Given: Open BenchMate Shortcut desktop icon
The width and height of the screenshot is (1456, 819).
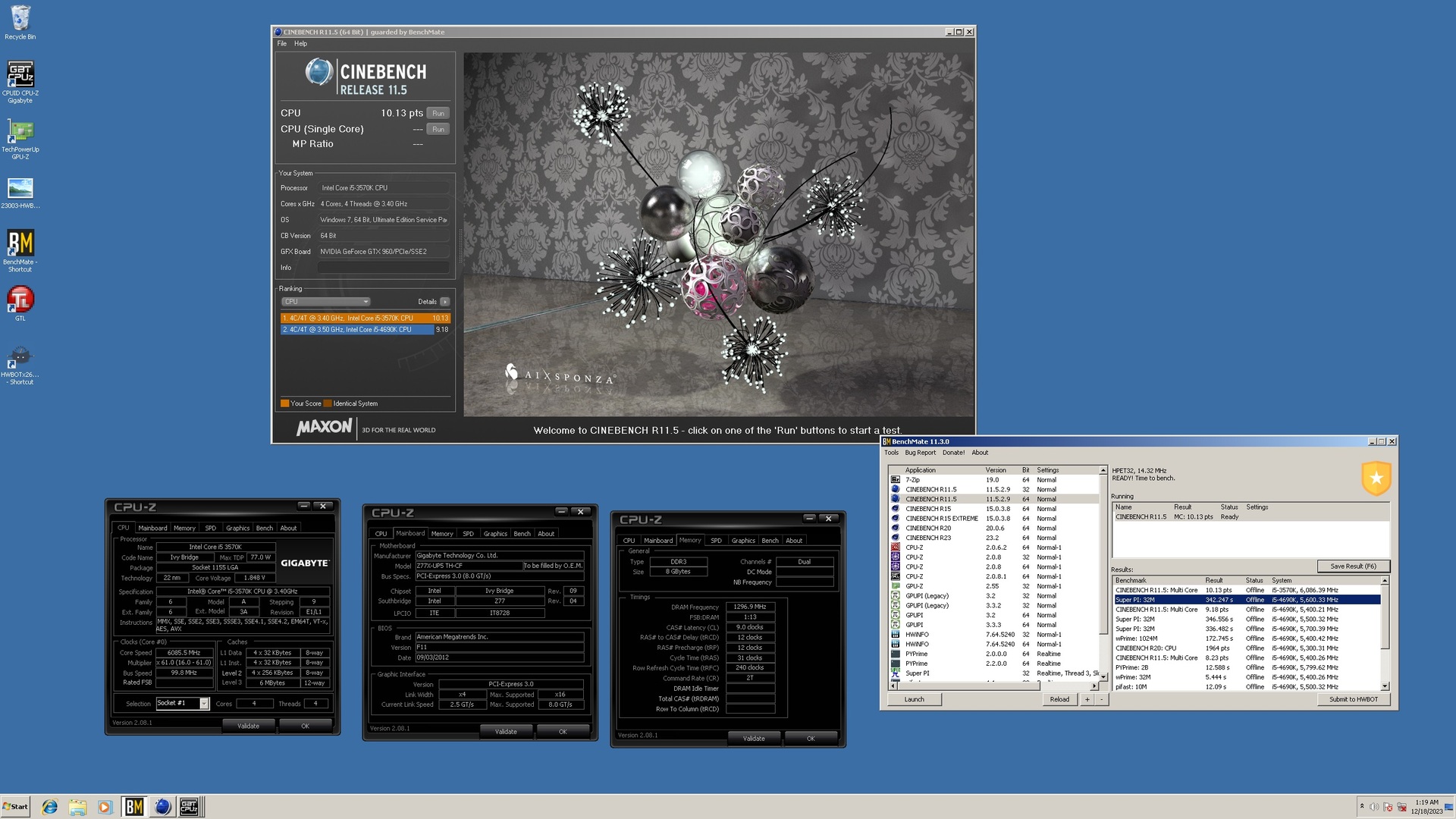Looking at the screenshot, I should coord(20,250).
